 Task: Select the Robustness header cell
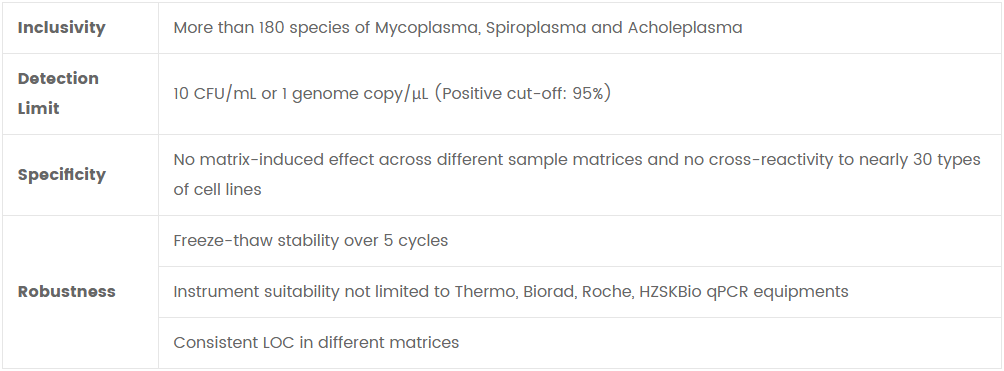coord(80,292)
